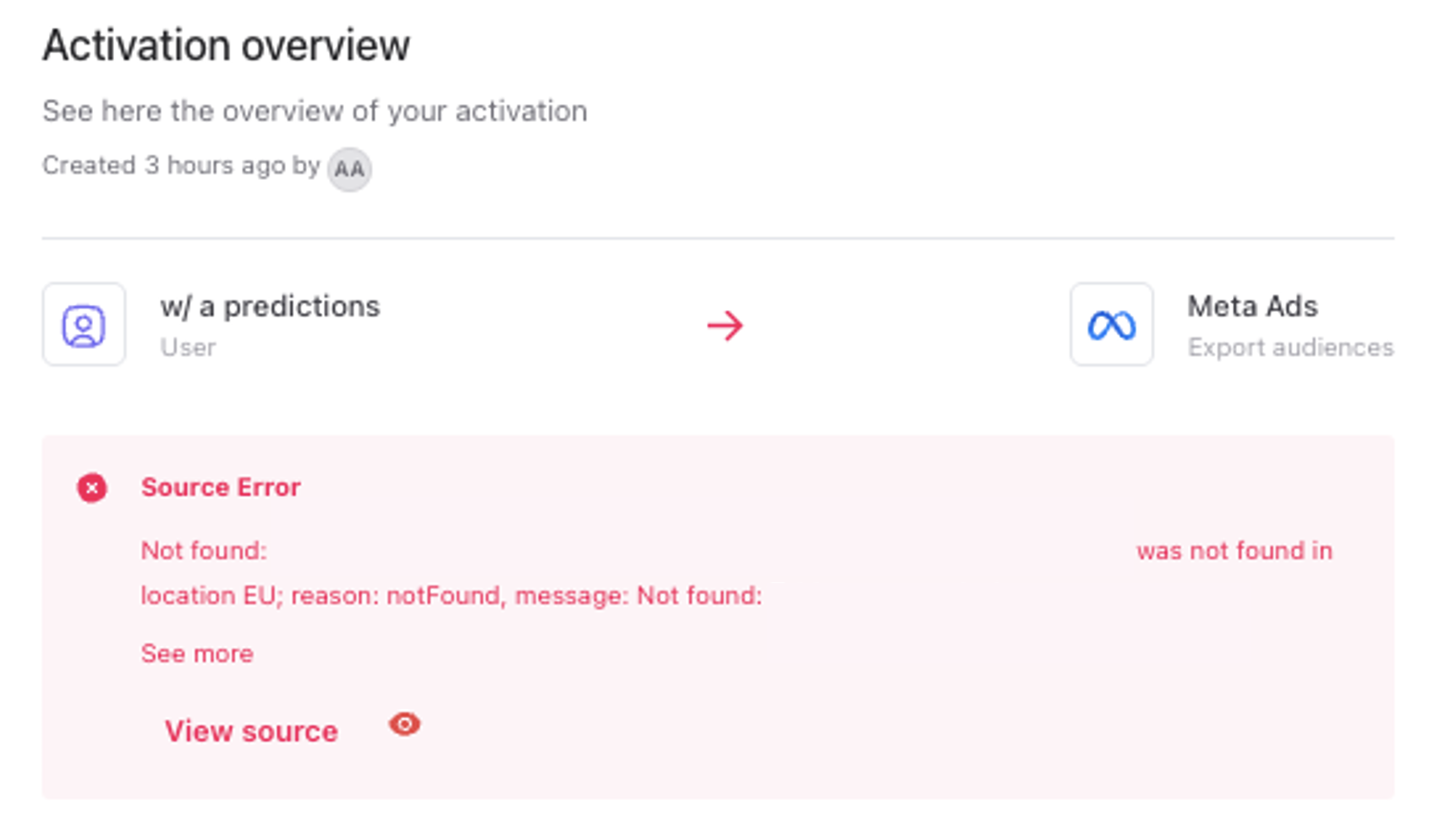Image resolution: width=1434 pixels, height=840 pixels.
Task: Click "See here the overview" description text
Action: tap(315, 112)
